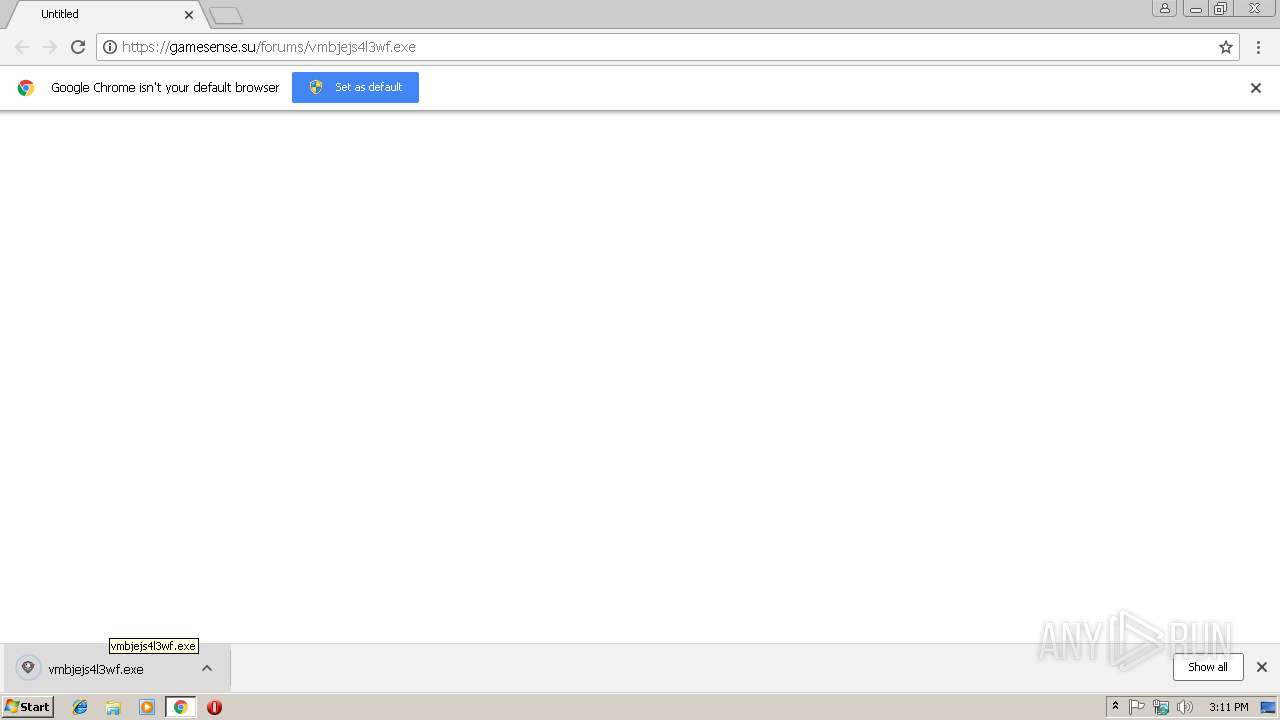Open the Chrome user profile icon
The height and width of the screenshot is (720, 1280).
click(x=1165, y=8)
